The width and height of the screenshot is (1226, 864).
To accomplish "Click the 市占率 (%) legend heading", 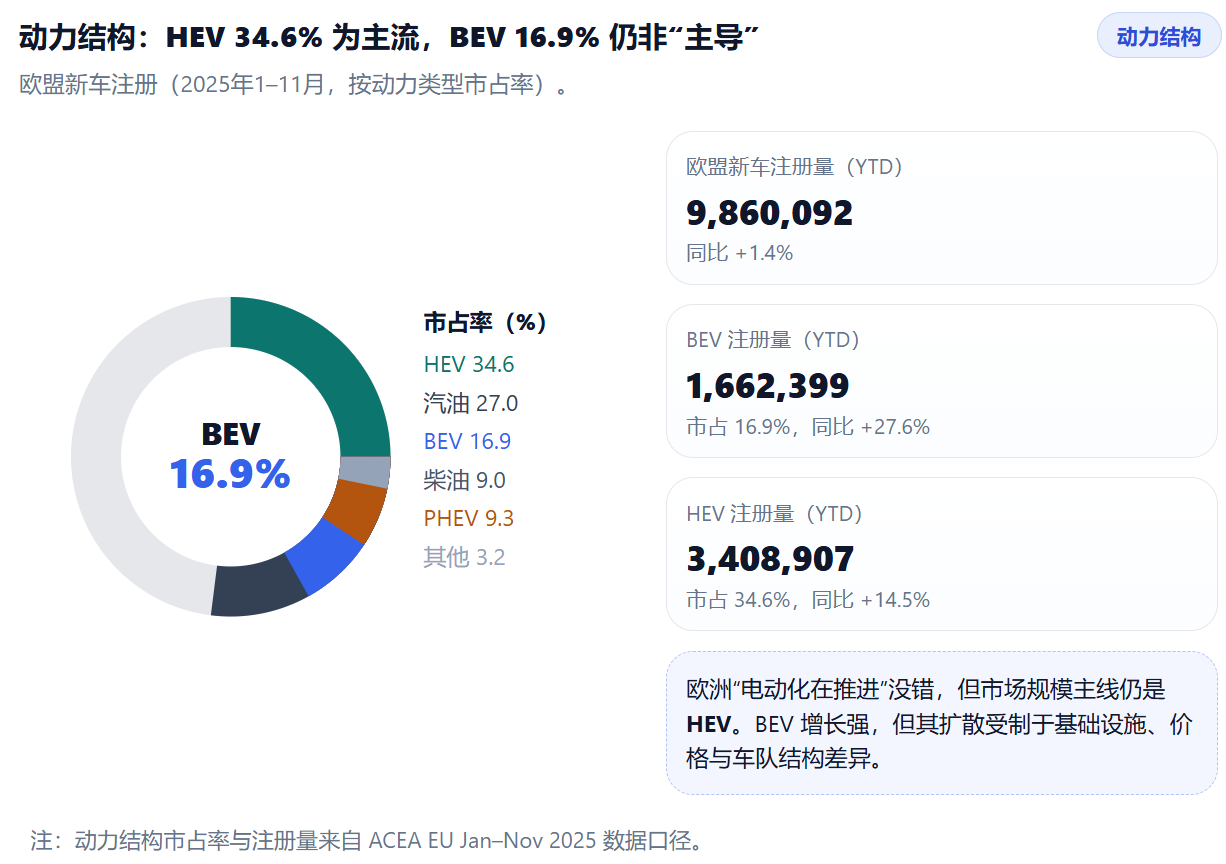I will 485,323.
